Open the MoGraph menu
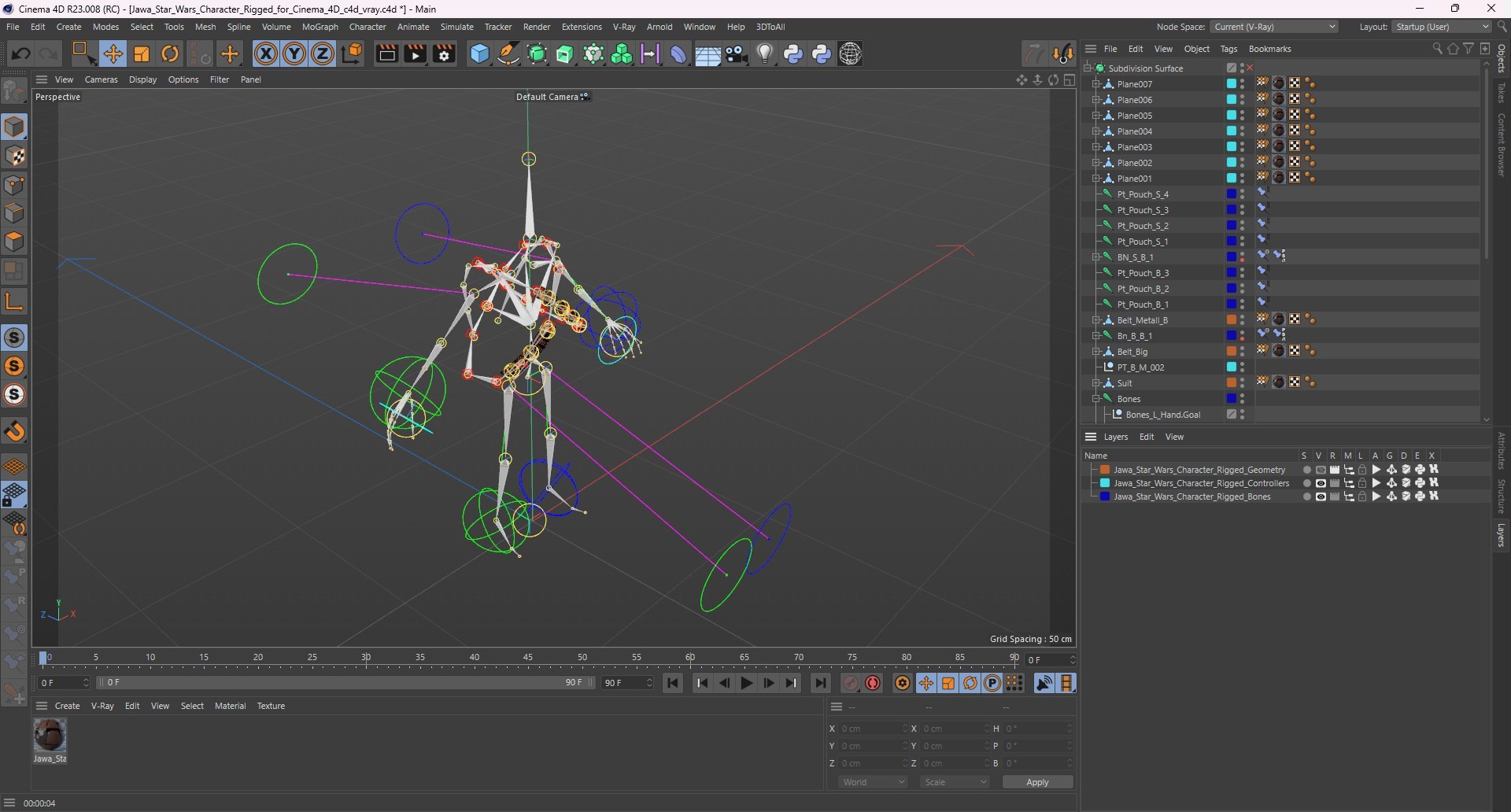The image size is (1511, 812). point(320,27)
